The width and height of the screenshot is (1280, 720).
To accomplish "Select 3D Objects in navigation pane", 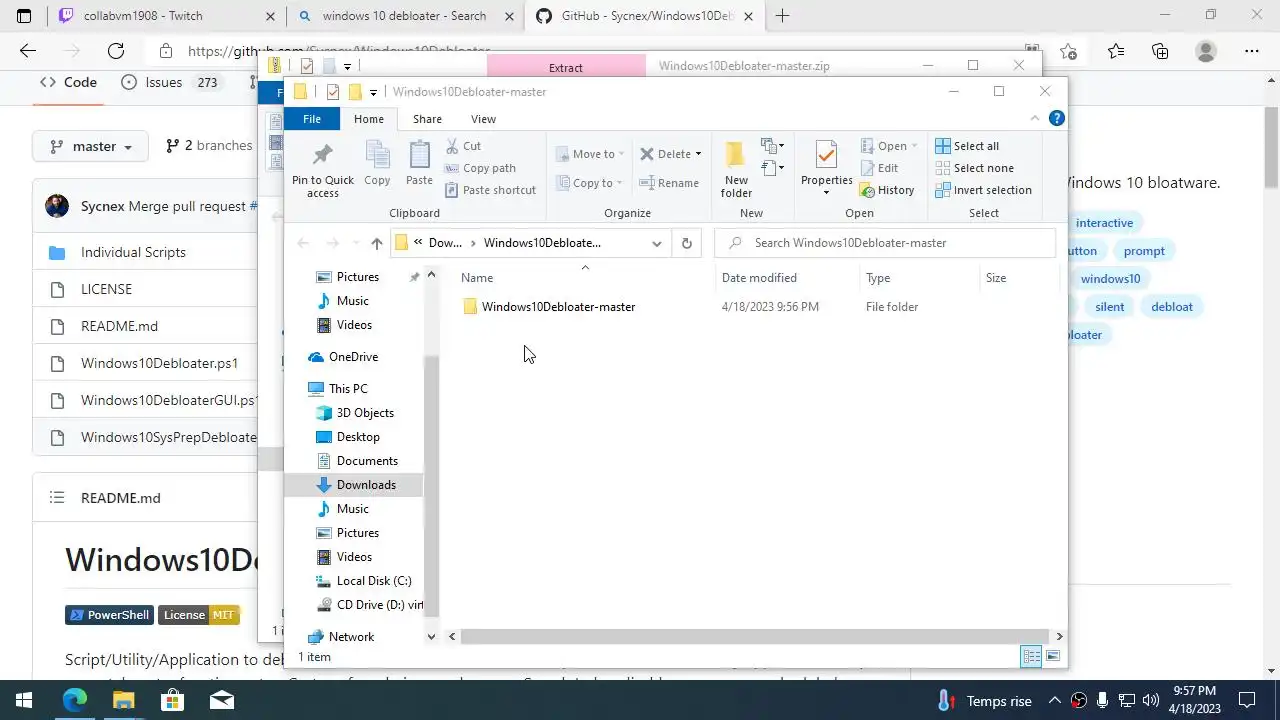I will [364, 413].
